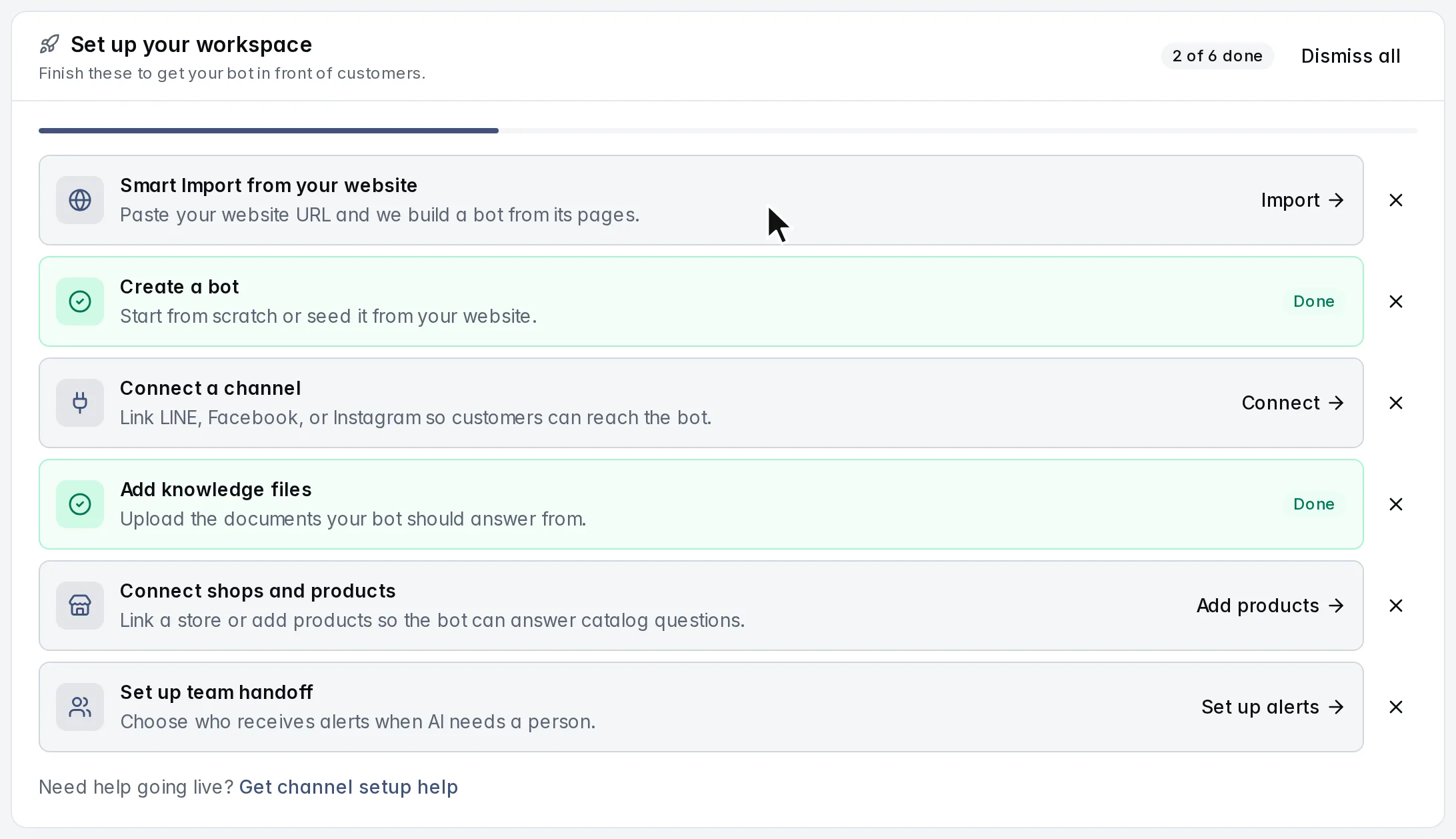Image resolution: width=1456 pixels, height=839 pixels.
Task: Click the 2 of 6 done badge
Action: coord(1217,56)
